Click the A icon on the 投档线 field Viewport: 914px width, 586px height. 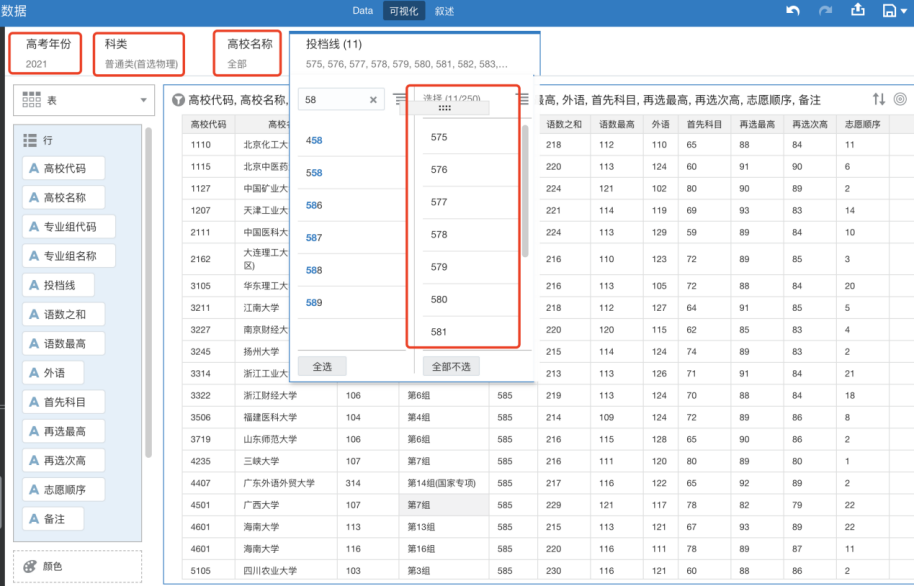34,285
